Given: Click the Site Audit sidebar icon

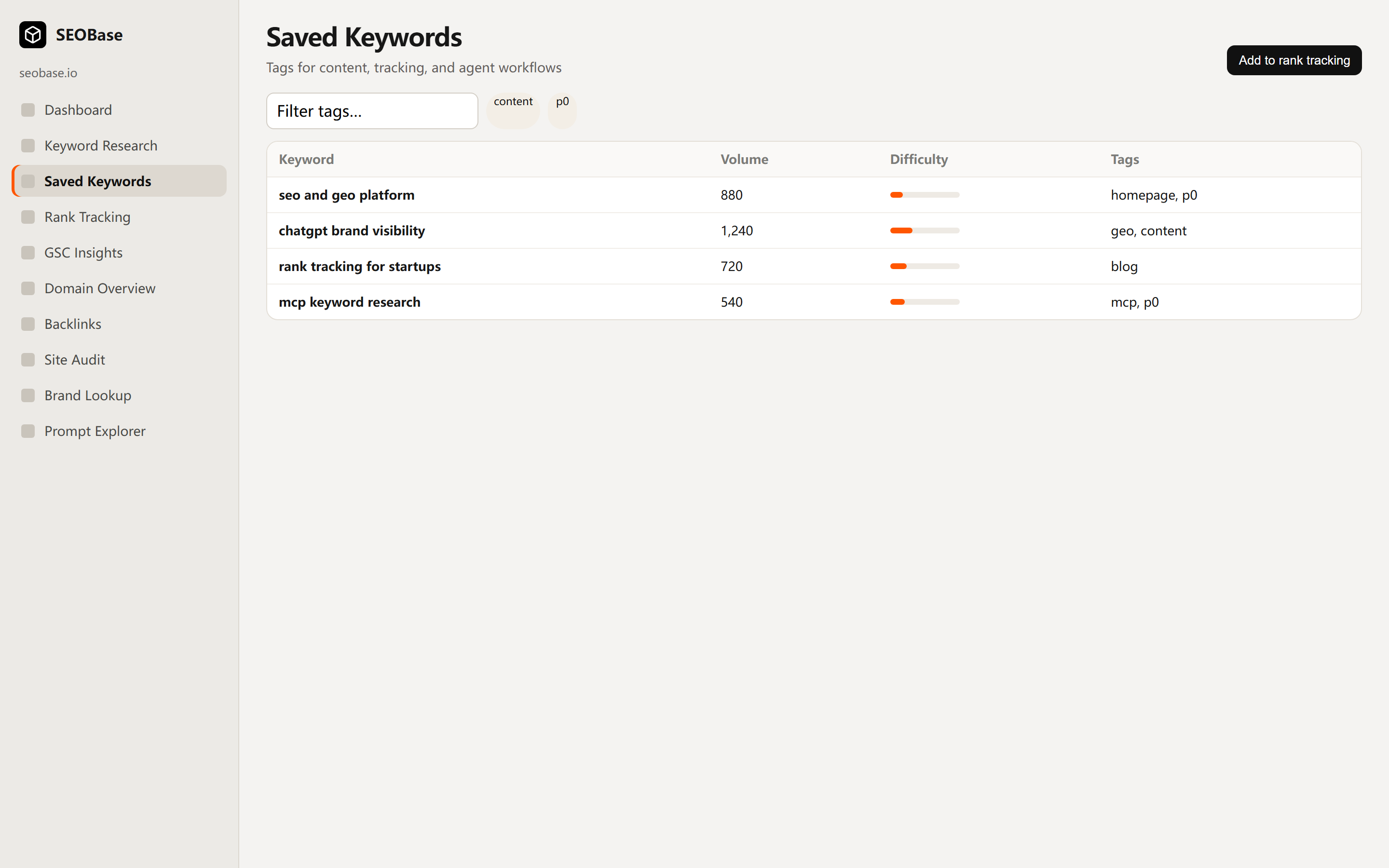Looking at the screenshot, I should (x=28, y=359).
